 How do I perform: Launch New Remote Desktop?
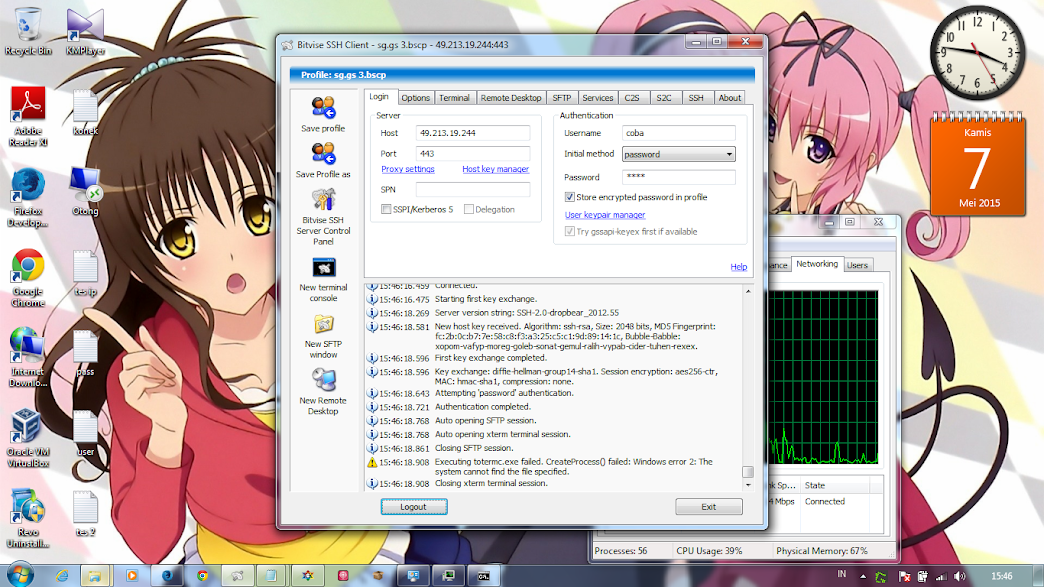click(x=323, y=393)
